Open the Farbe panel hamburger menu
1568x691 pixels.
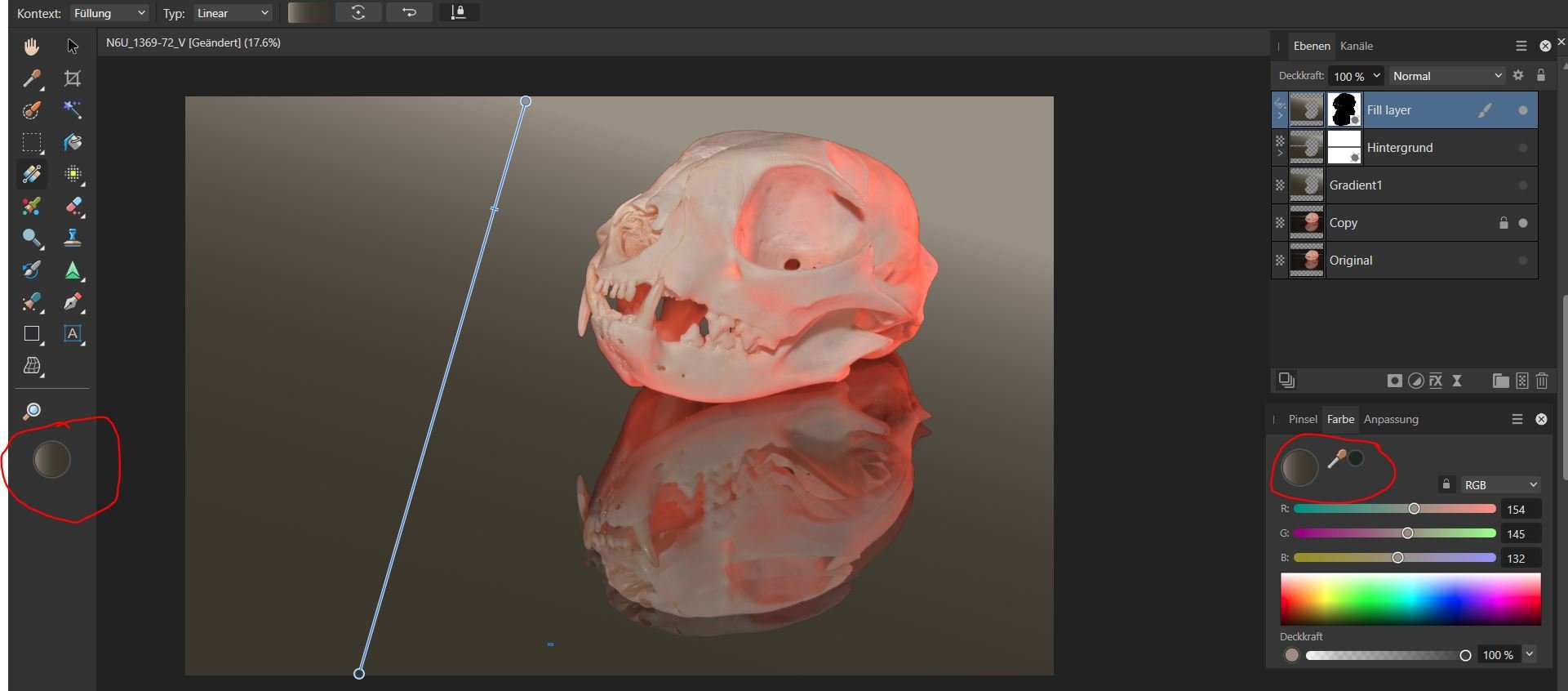(1517, 419)
